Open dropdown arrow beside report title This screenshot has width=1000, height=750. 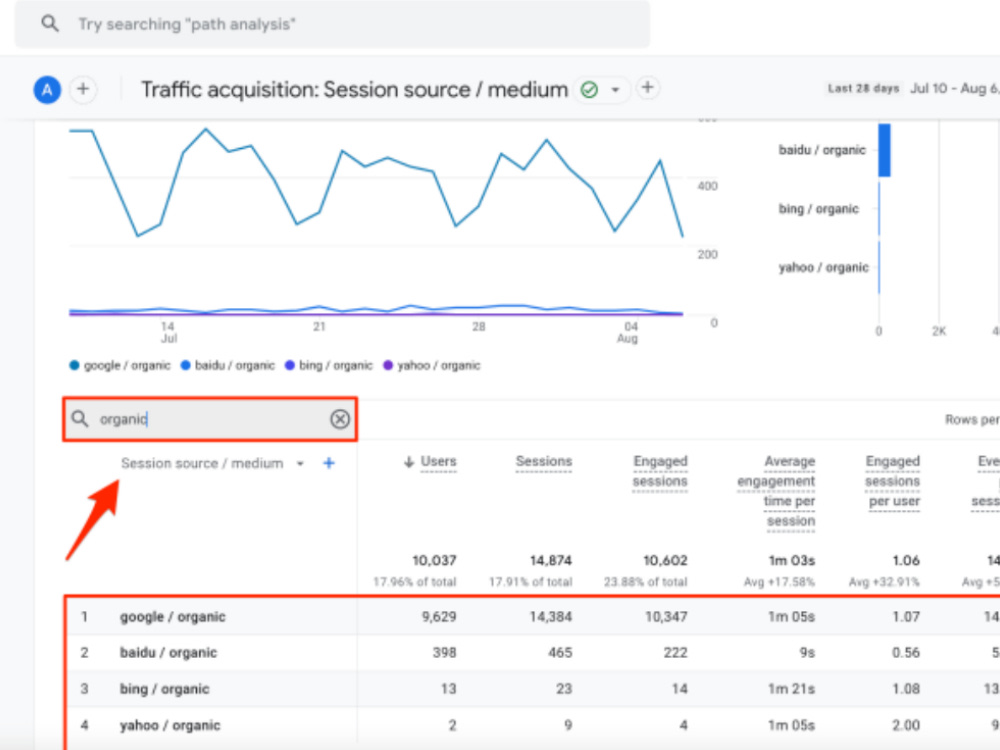[x=615, y=90]
